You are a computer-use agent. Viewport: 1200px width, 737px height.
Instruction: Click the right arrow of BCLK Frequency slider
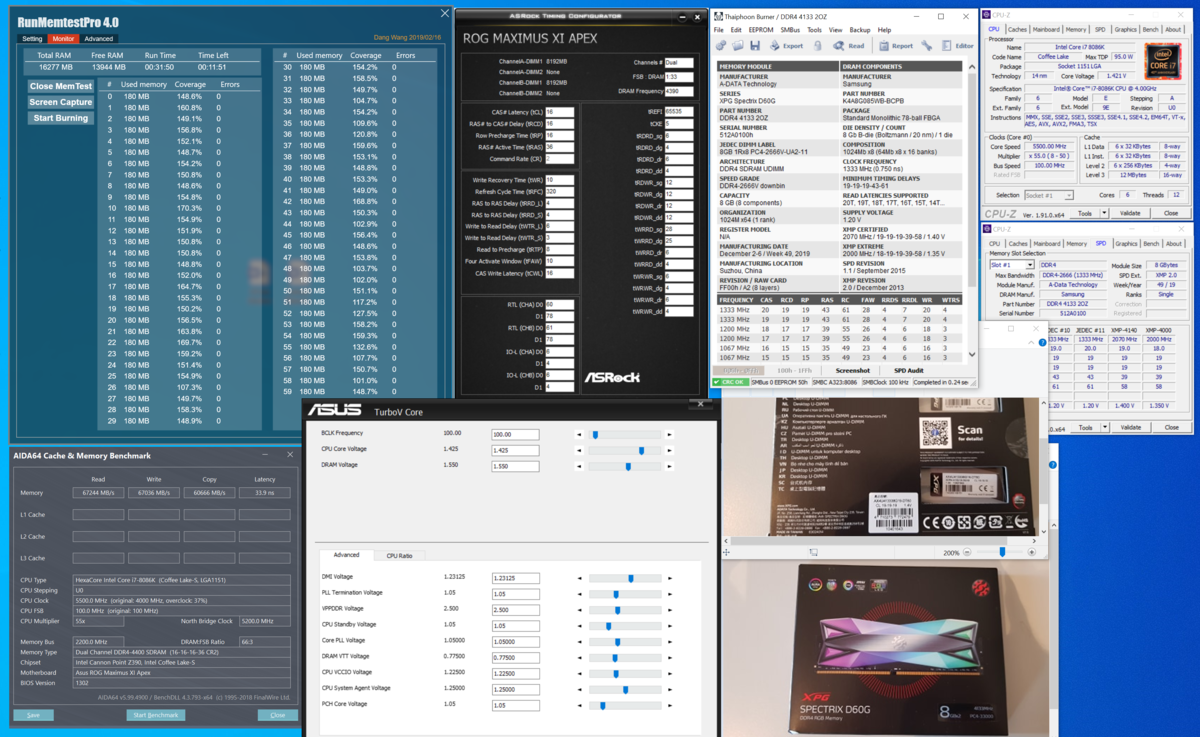coord(670,435)
